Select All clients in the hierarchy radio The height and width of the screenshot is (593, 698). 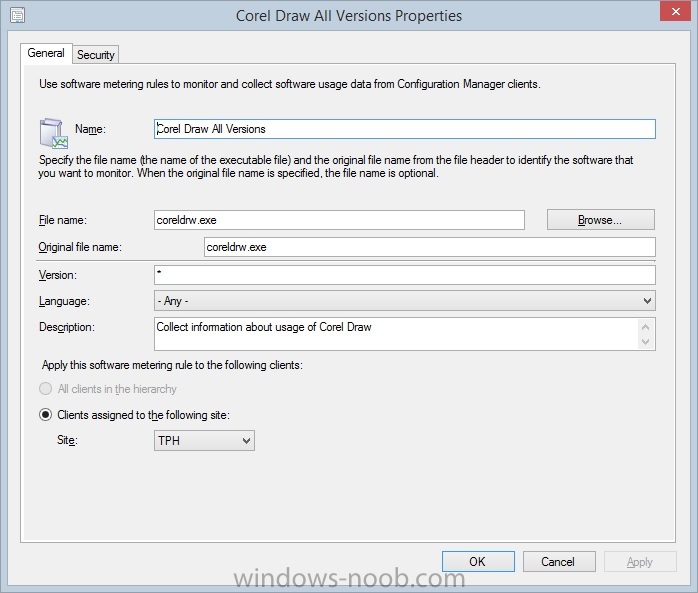45,389
